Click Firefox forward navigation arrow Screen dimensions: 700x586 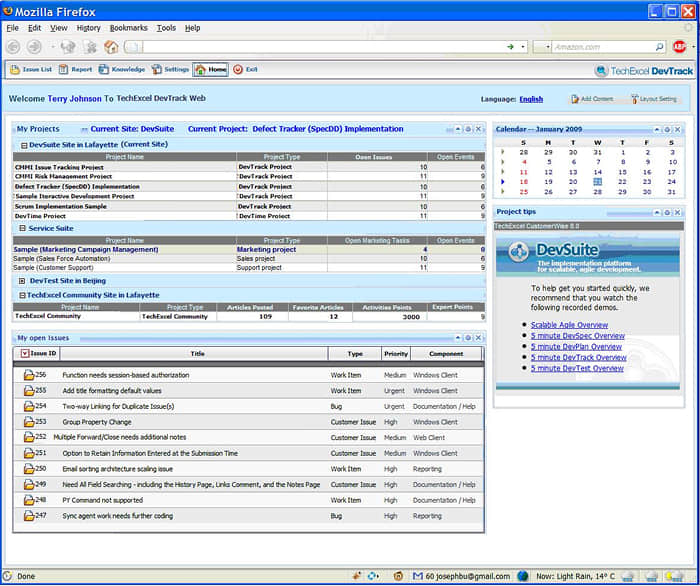click(34, 47)
